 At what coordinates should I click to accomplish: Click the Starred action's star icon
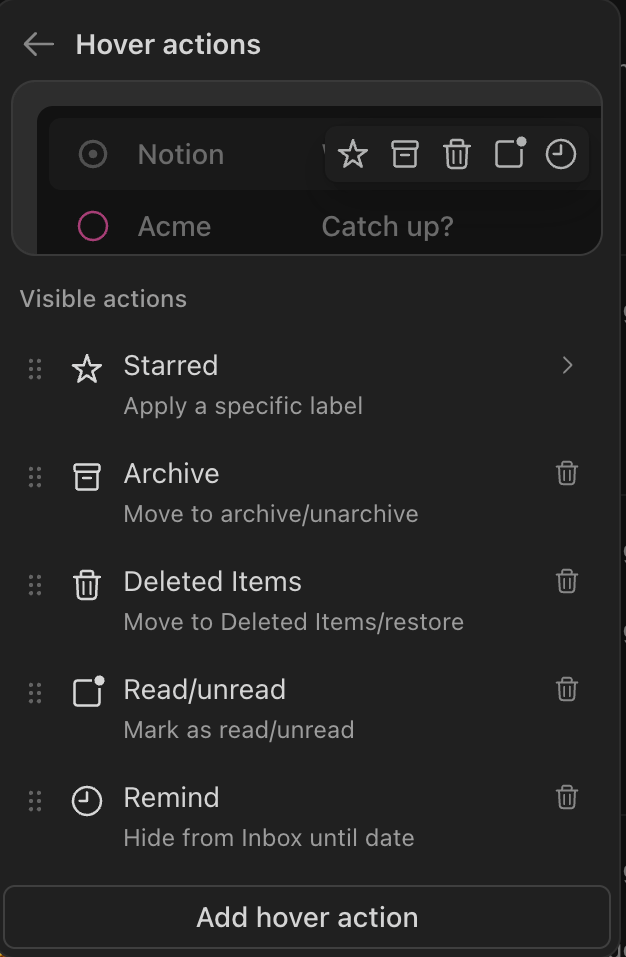[87, 368]
